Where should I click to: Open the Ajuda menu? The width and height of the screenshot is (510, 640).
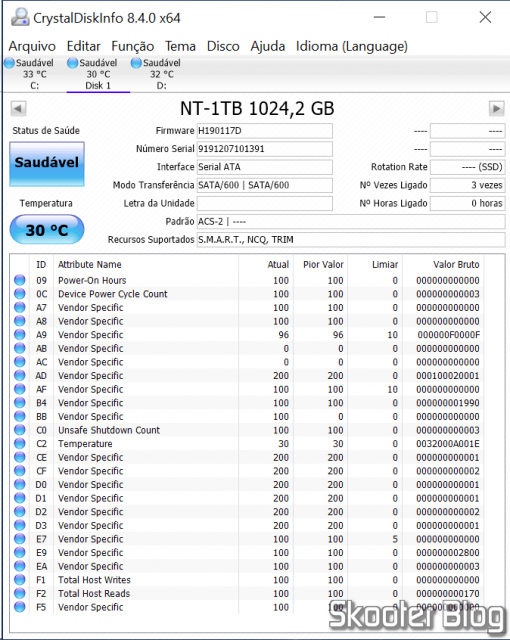click(x=268, y=46)
